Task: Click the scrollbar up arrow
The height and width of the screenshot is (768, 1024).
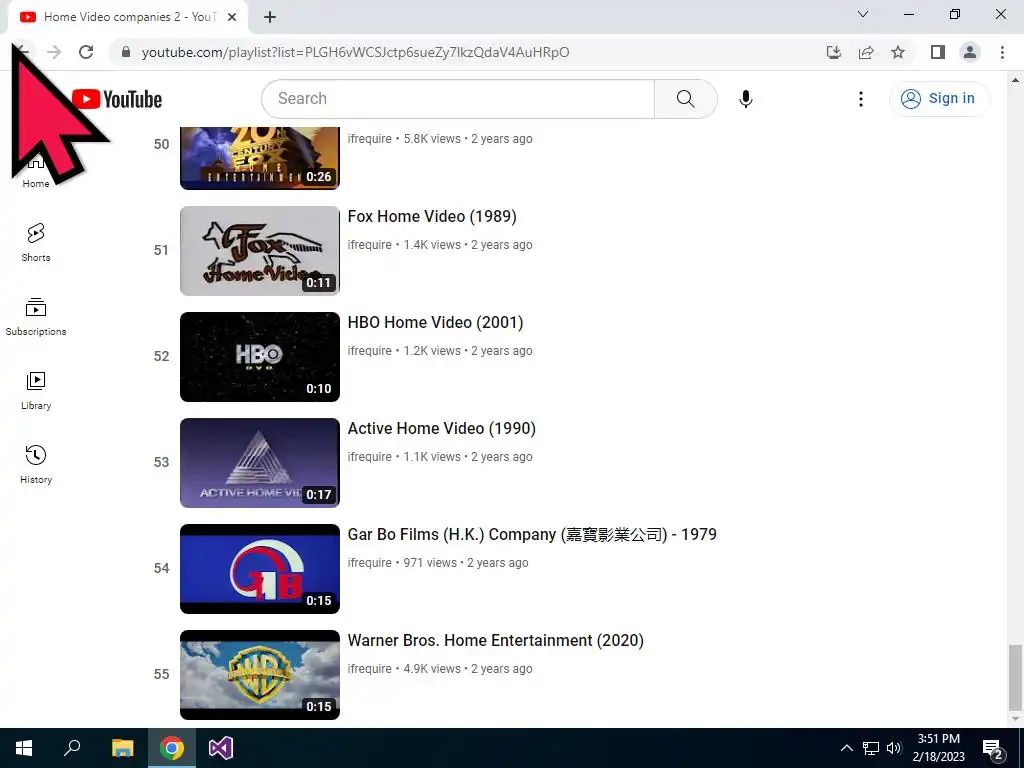Action: click(x=1015, y=80)
